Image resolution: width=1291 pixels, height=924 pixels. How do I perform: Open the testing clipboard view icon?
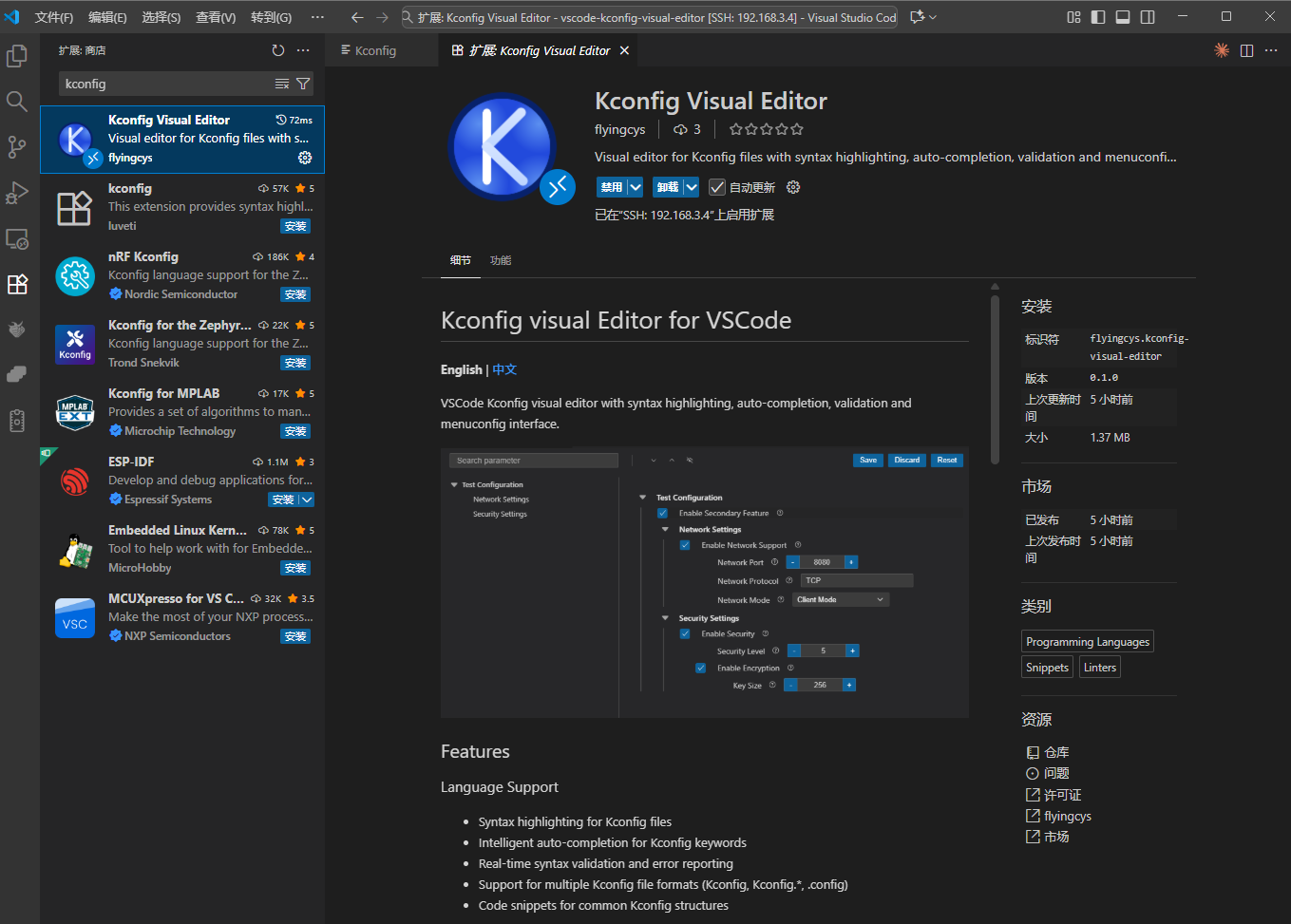(x=17, y=421)
